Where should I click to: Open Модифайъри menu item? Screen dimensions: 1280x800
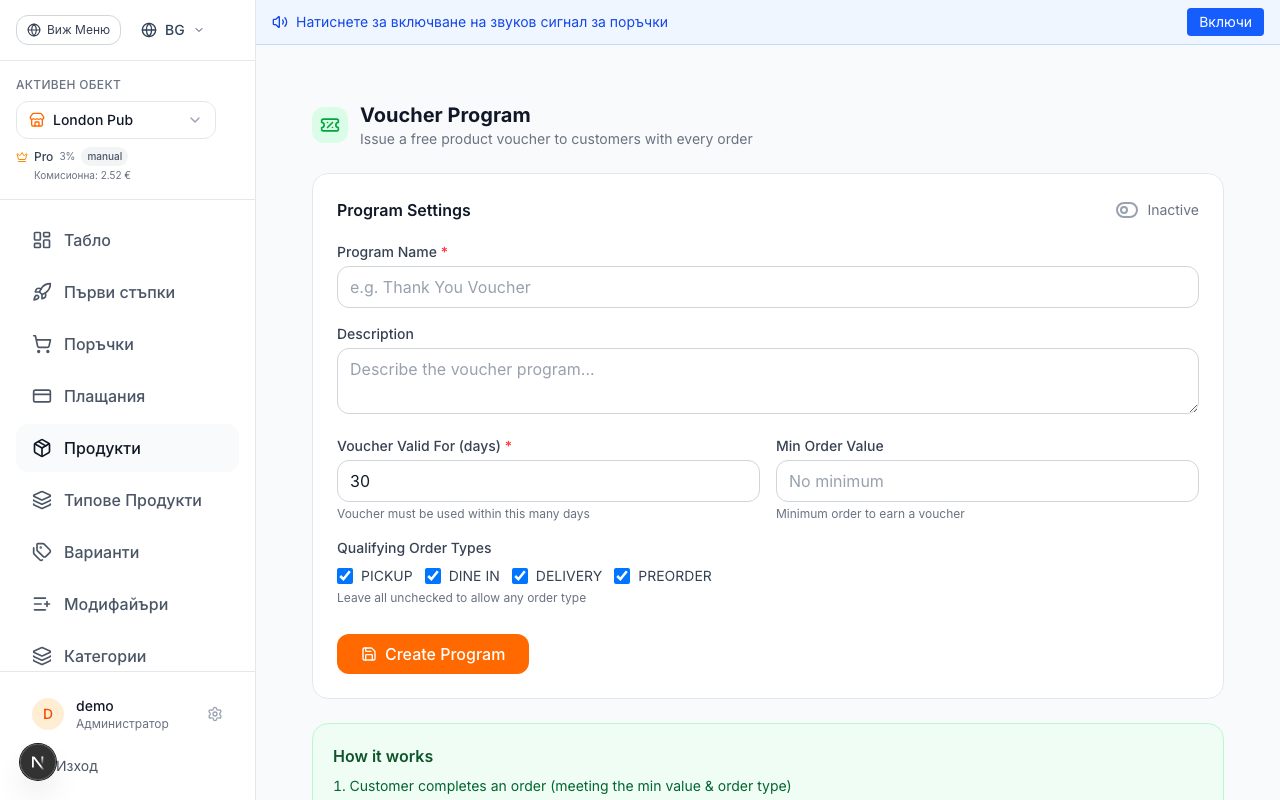[x=115, y=604]
